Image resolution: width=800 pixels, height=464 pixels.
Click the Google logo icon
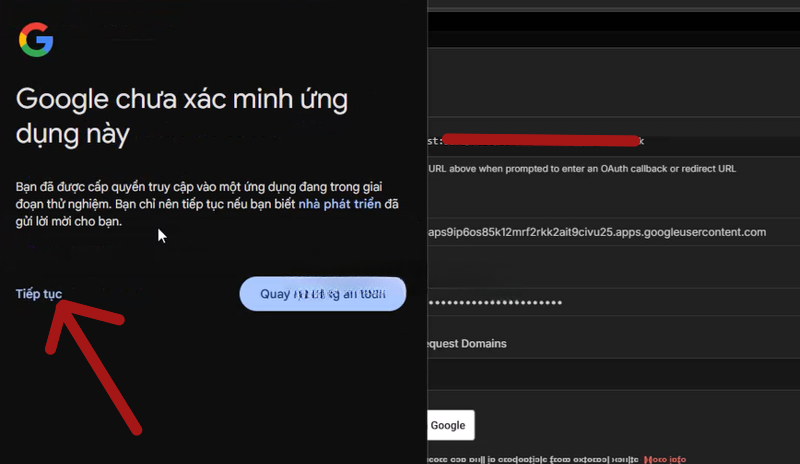point(36,39)
